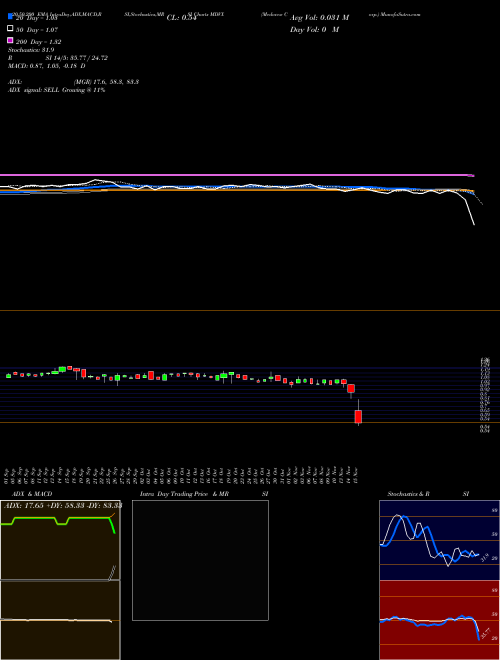The height and width of the screenshot is (660, 500).
Task: Click 'Intra Day Trading Price & MR' panel title
Action: coord(184,494)
